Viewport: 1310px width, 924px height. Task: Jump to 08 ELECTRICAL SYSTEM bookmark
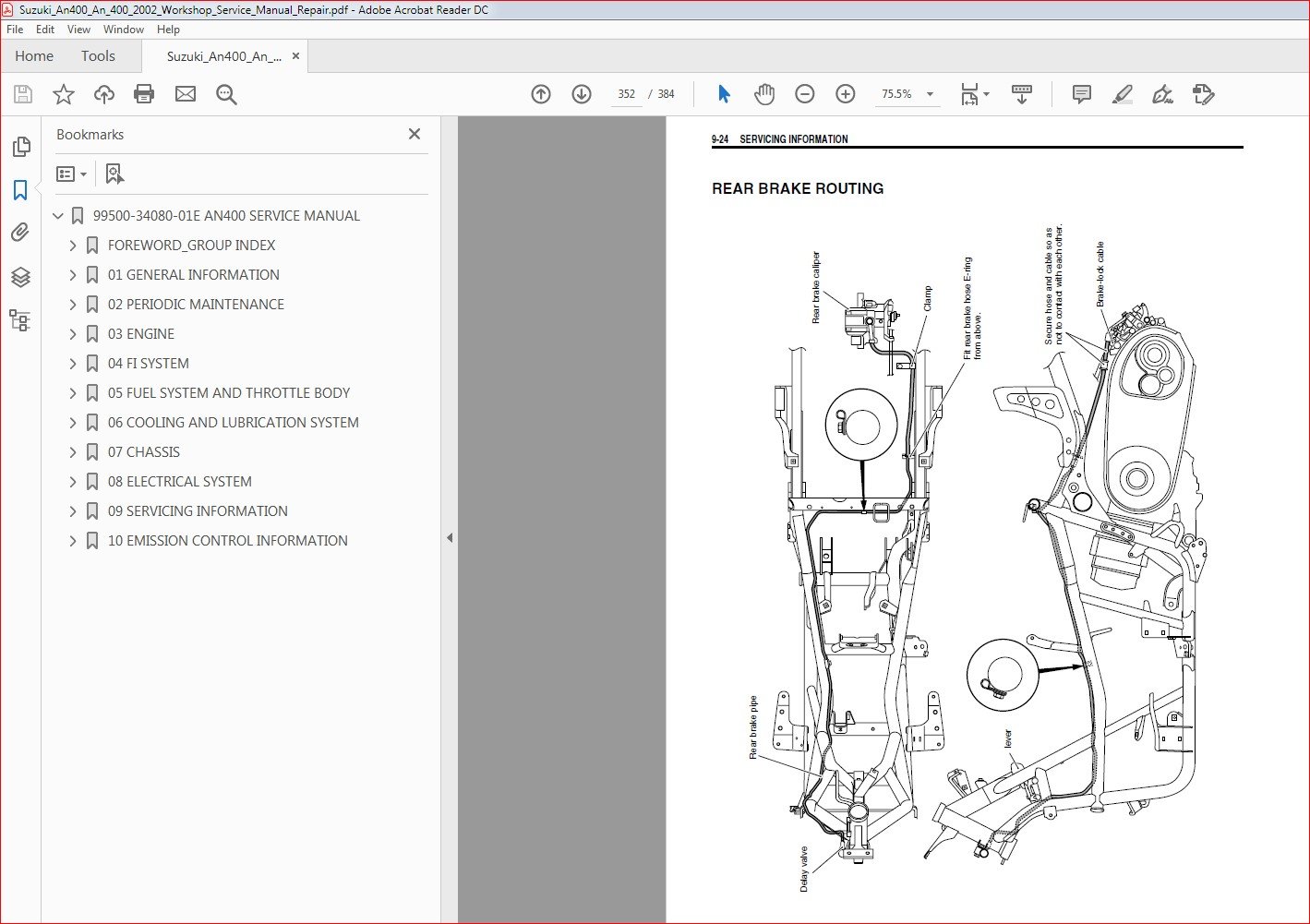180,482
